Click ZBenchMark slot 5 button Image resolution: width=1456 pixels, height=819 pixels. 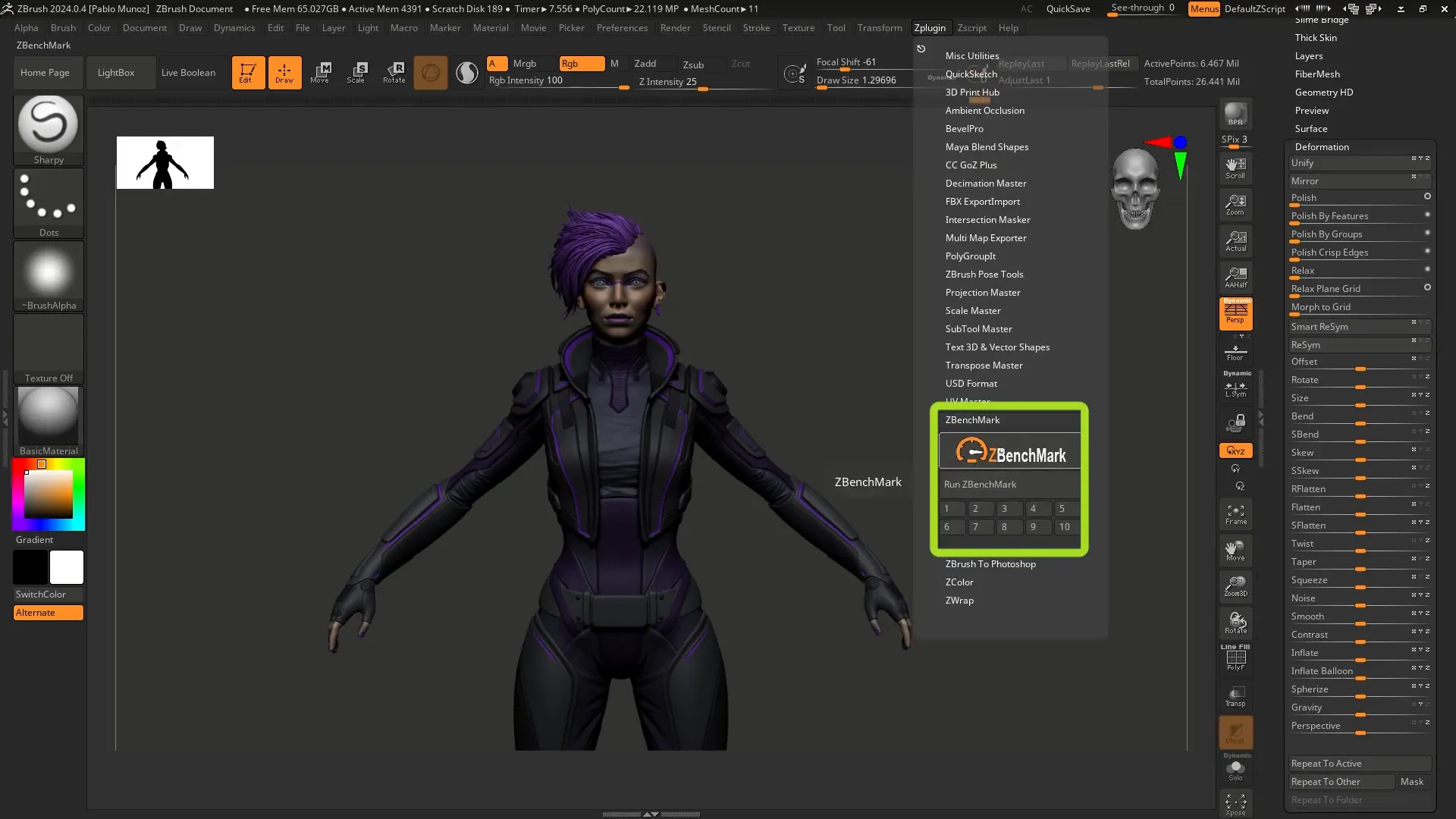point(1066,509)
